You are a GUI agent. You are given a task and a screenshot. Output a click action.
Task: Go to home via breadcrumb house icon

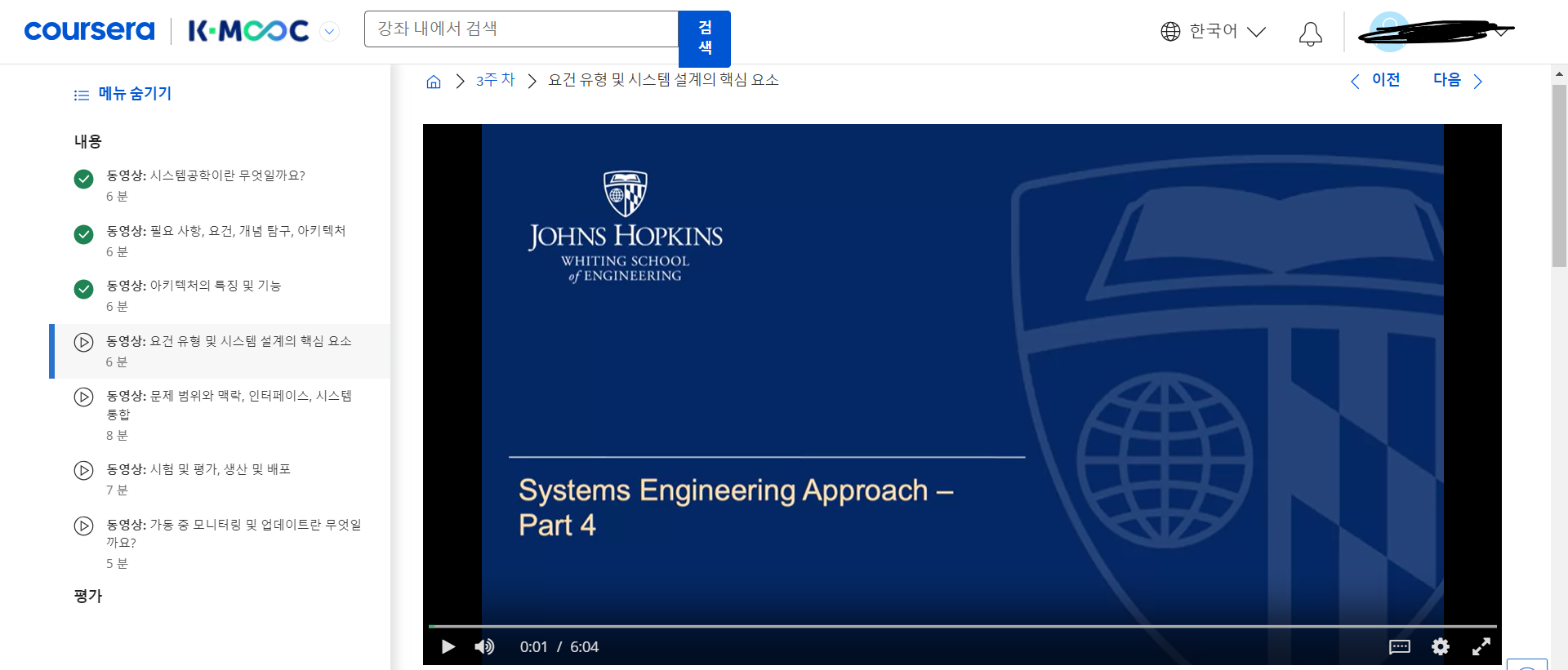pos(434,82)
